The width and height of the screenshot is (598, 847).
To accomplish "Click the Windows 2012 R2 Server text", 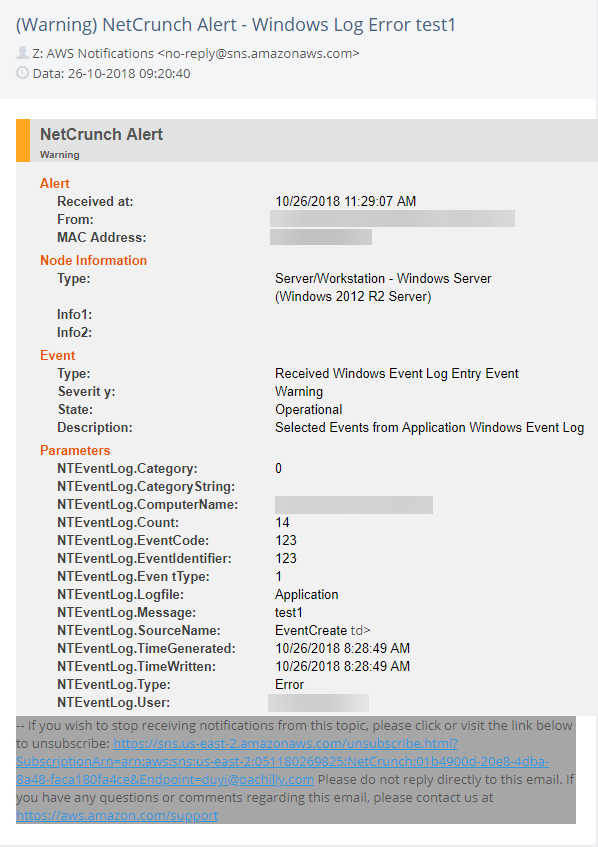I will [x=353, y=297].
